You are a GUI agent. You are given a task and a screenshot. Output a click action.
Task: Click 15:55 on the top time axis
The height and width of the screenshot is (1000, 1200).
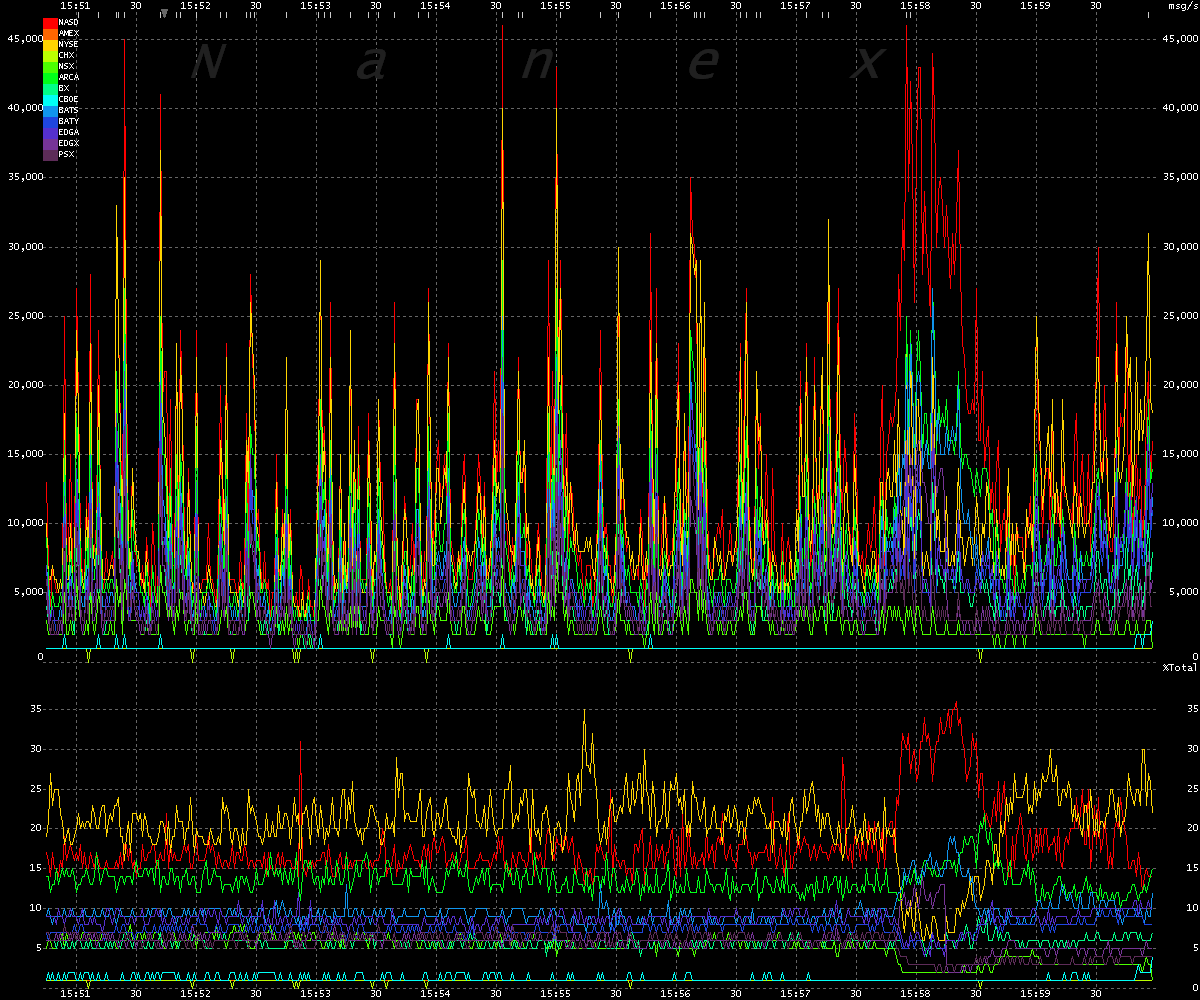click(555, 6)
